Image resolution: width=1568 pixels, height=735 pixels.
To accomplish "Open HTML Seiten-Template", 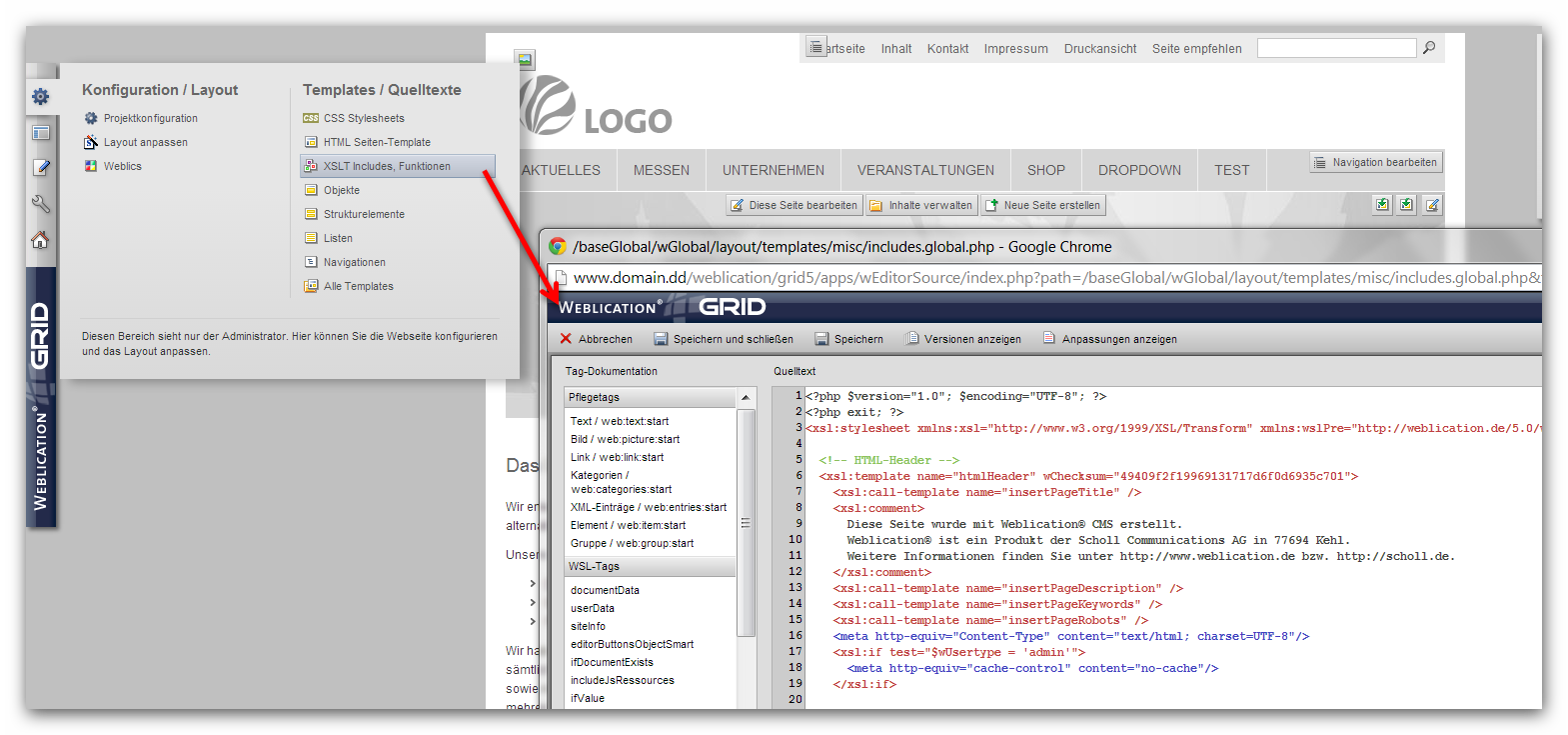I will pyautogui.click(x=377, y=142).
